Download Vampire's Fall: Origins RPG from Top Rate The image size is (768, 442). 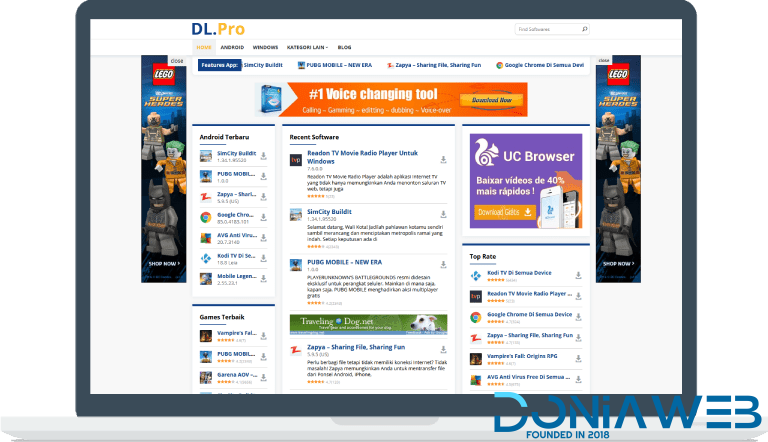[578, 359]
